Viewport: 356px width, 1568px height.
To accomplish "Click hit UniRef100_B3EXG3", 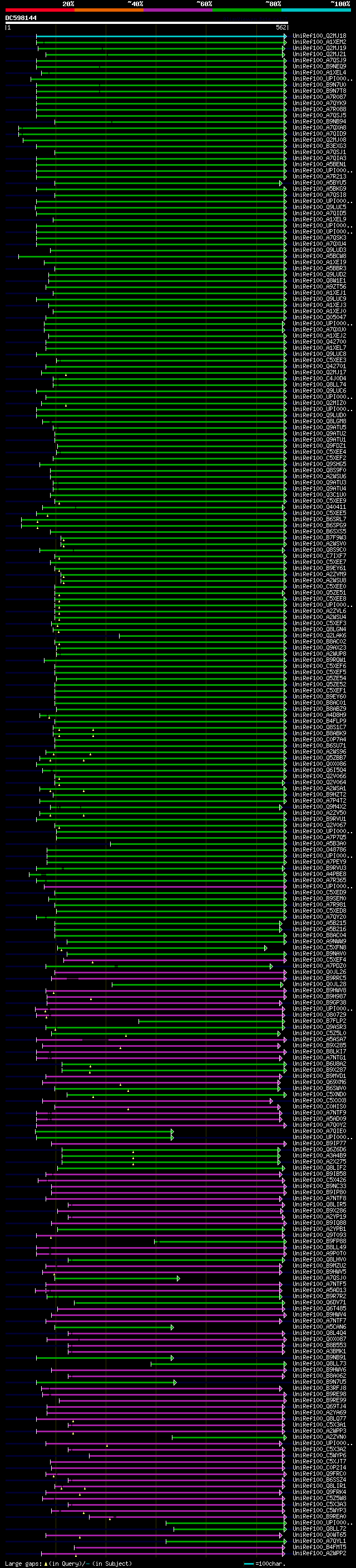I will (319, 146).
